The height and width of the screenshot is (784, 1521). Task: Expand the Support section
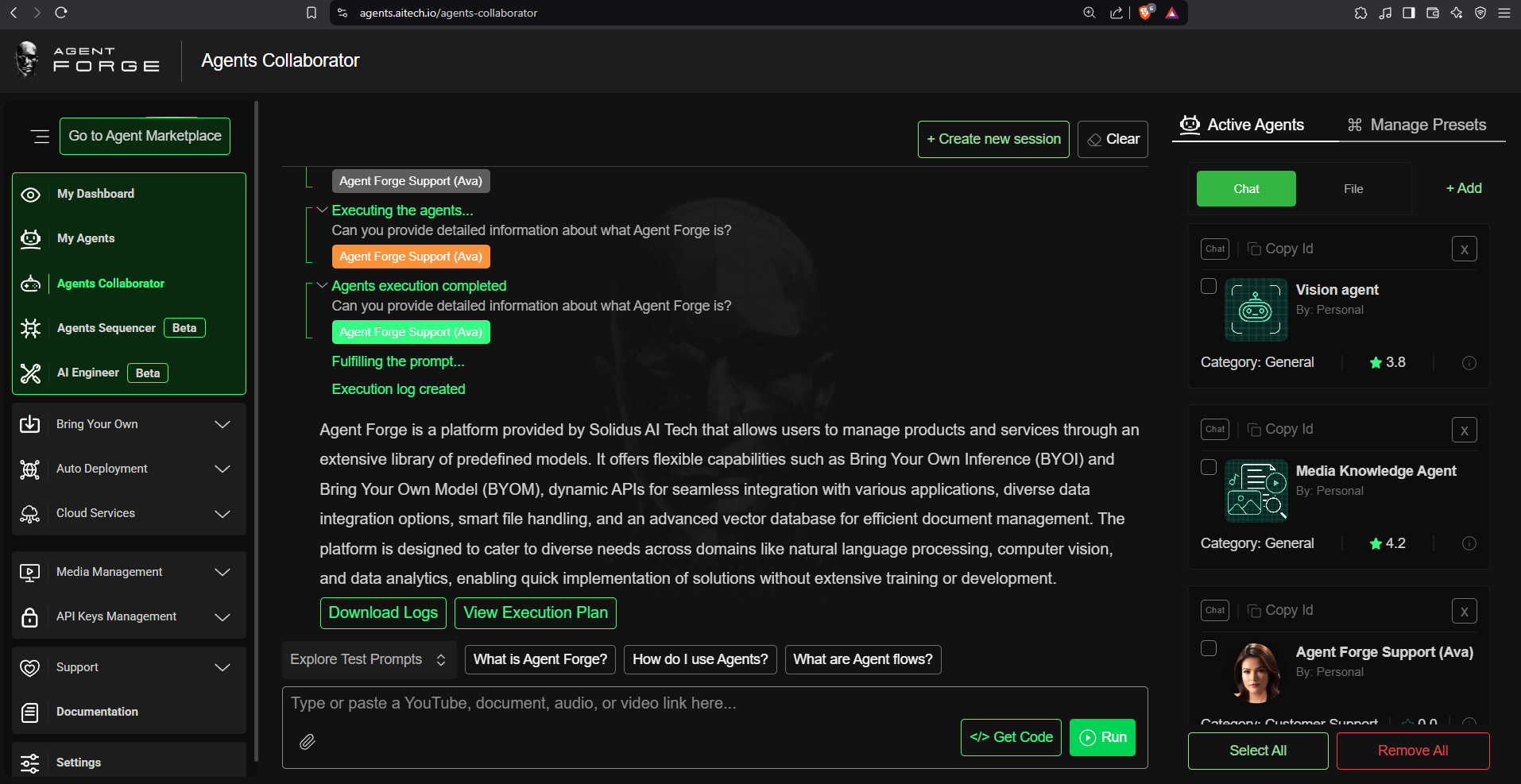pos(223,667)
